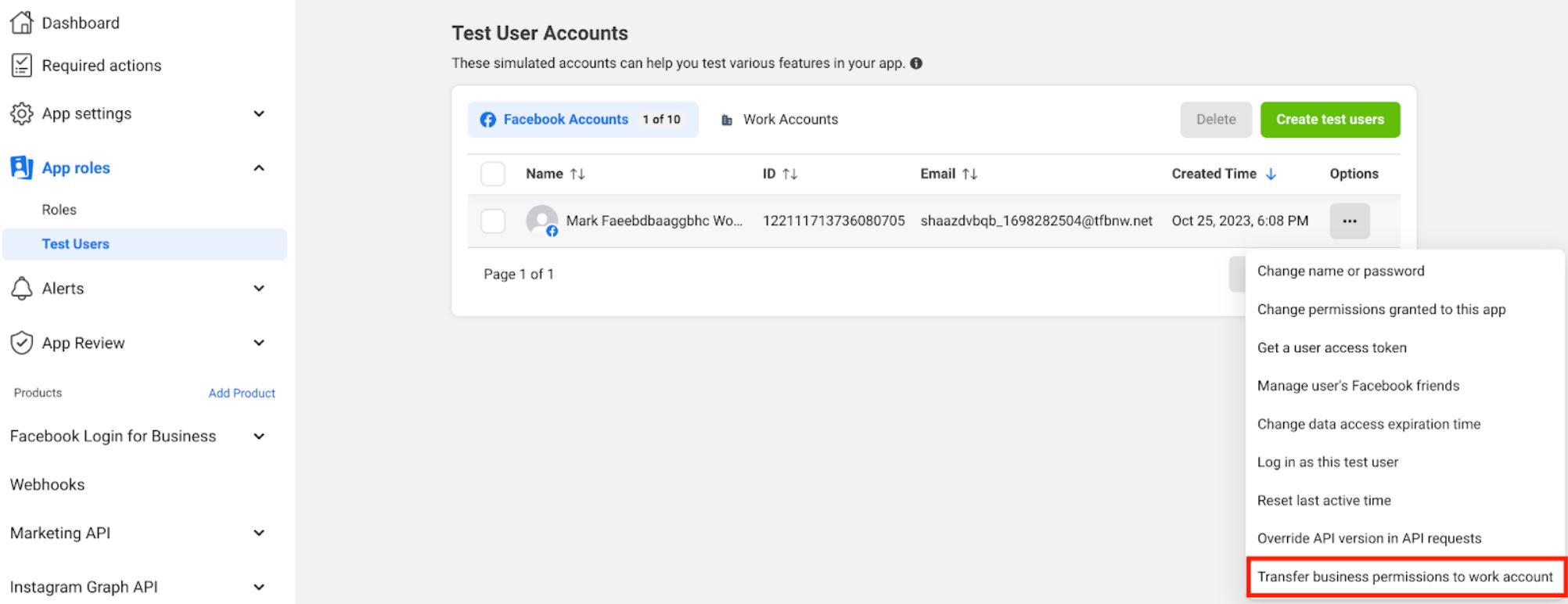1568x604 pixels.
Task: Sort table by Email arrows
Action: [x=969, y=174]
